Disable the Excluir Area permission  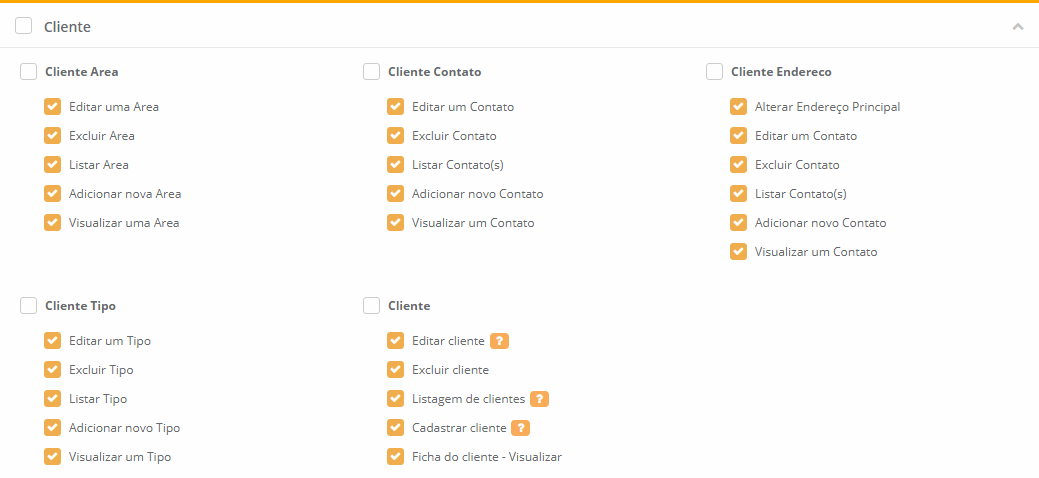click(53, 136)
